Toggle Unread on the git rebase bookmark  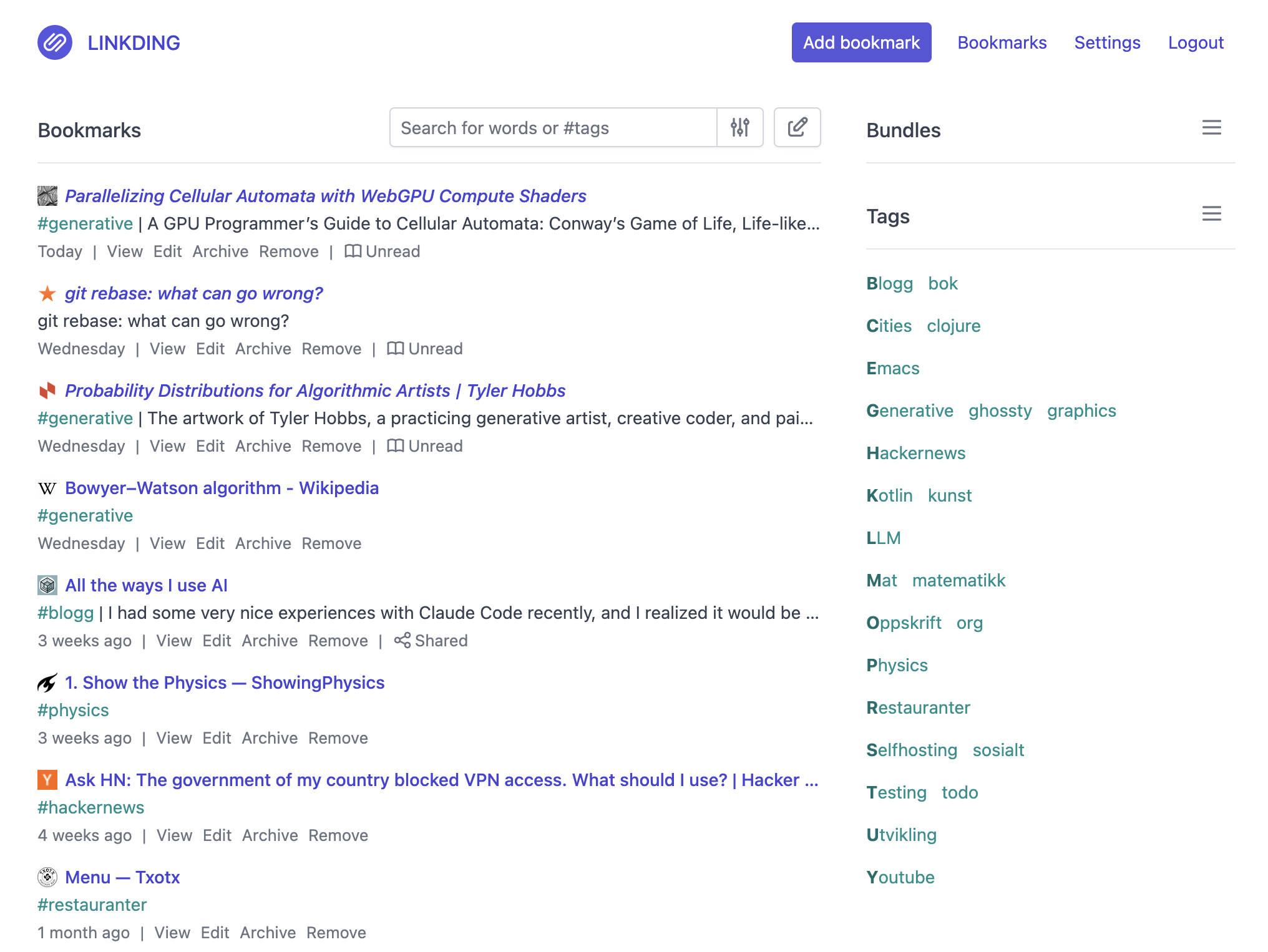click(425, 349)
